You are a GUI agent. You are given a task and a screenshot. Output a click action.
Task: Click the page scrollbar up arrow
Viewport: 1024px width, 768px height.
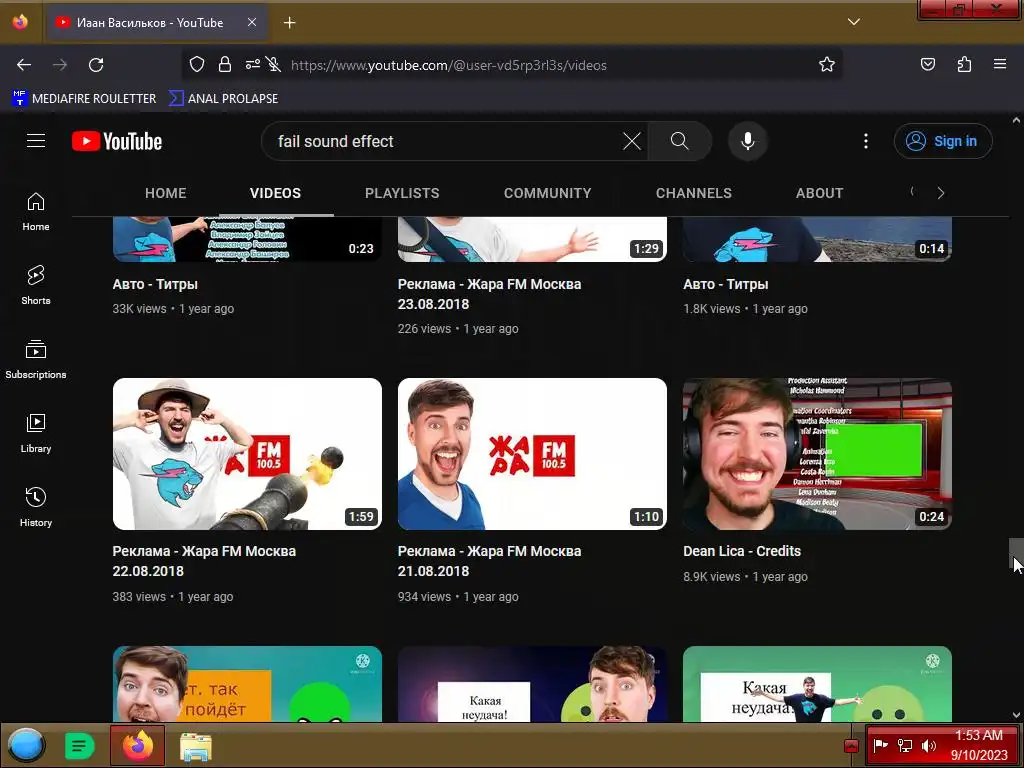[x=1016, y=120]
